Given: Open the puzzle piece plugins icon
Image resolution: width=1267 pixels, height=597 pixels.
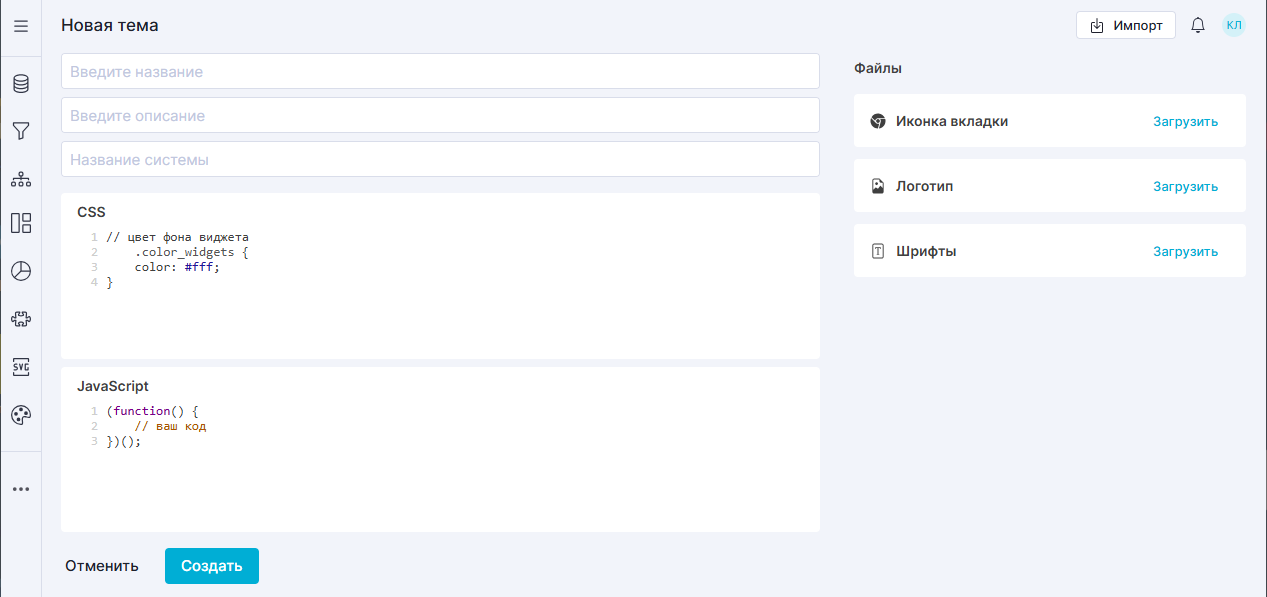Looking at the screenshot, I should point(21,319).
